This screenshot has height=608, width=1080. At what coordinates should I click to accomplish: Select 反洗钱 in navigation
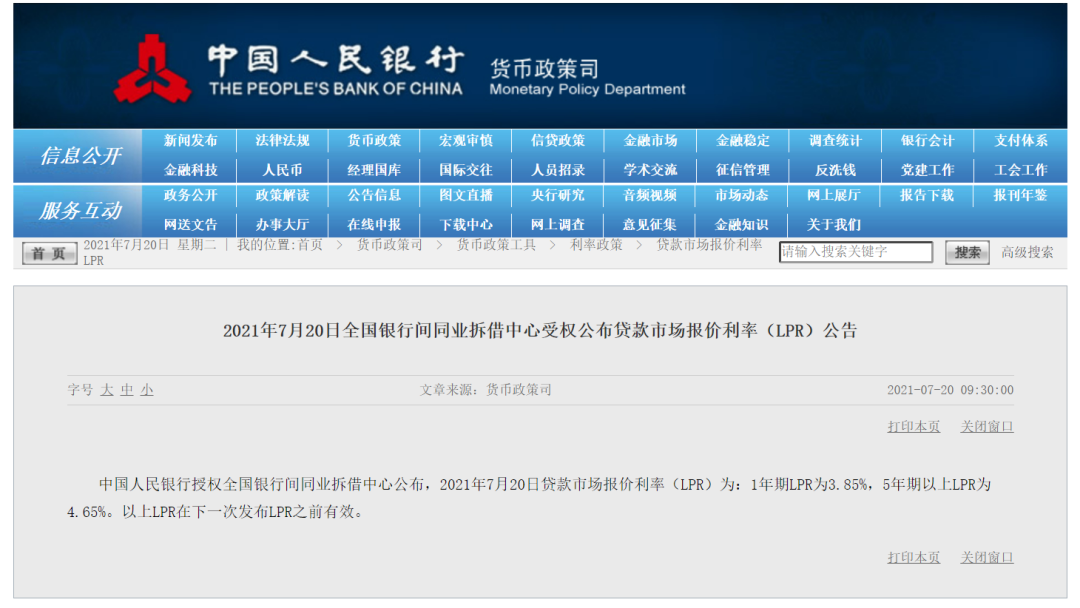pos(835,170)
